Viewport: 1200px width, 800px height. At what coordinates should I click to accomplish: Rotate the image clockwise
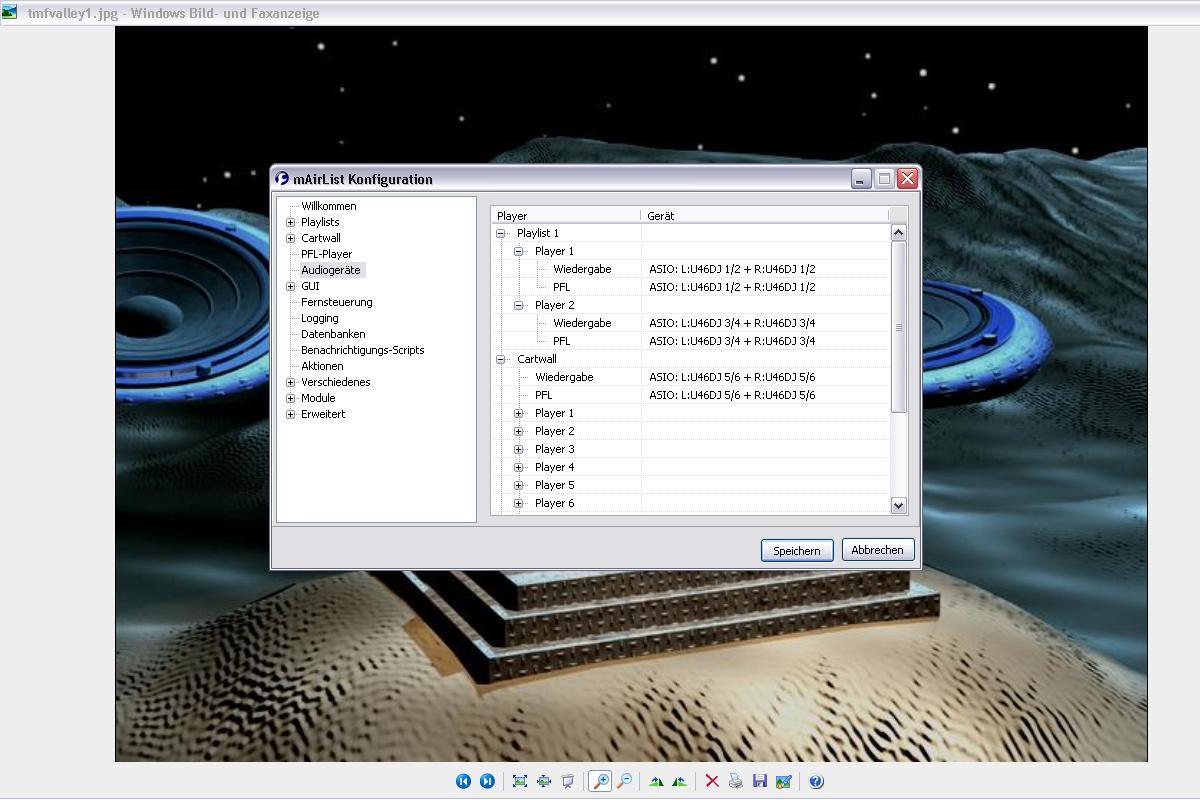(x=656, y=781)
